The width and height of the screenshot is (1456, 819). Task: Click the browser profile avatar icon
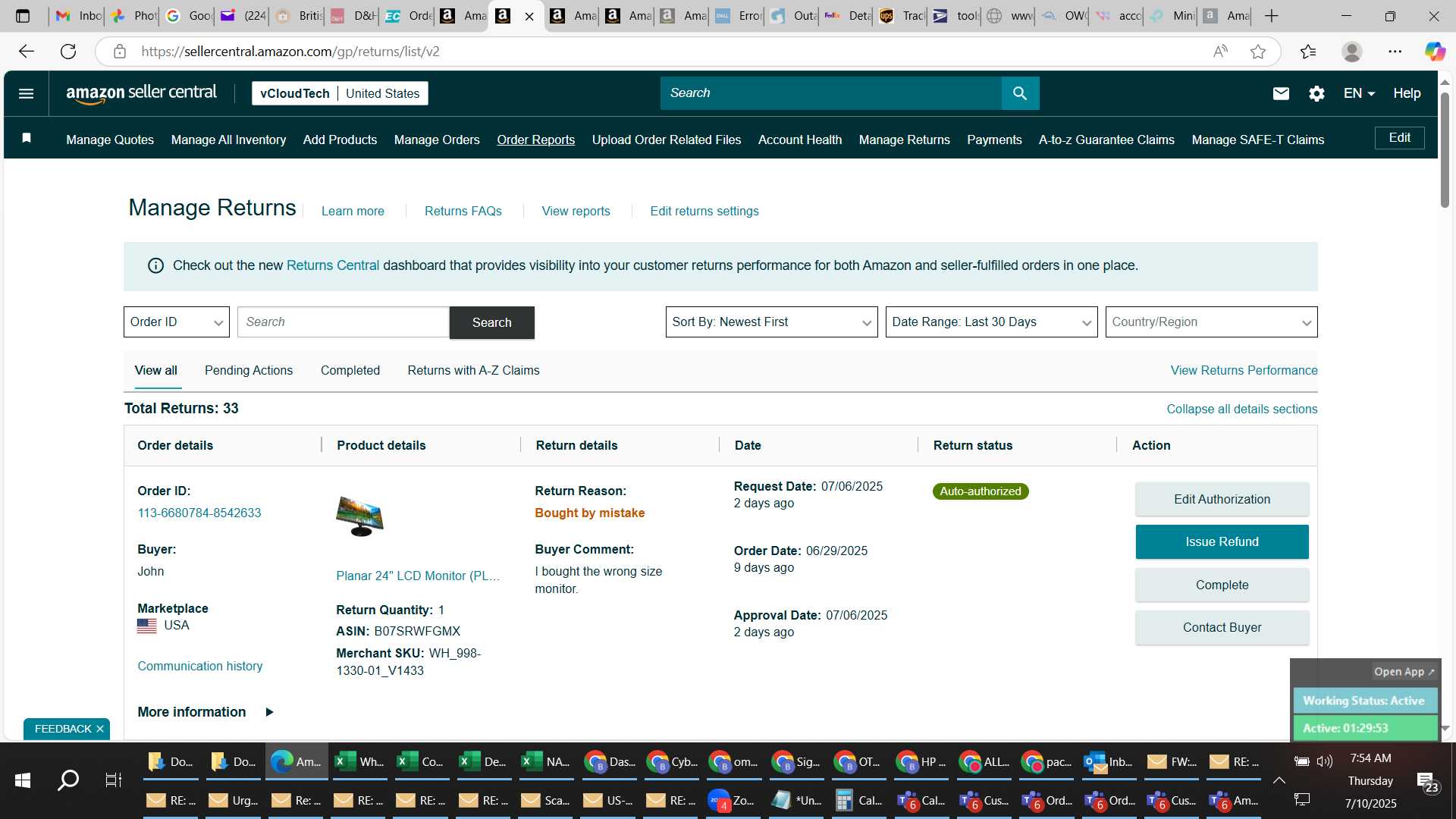pos(1352,52)
